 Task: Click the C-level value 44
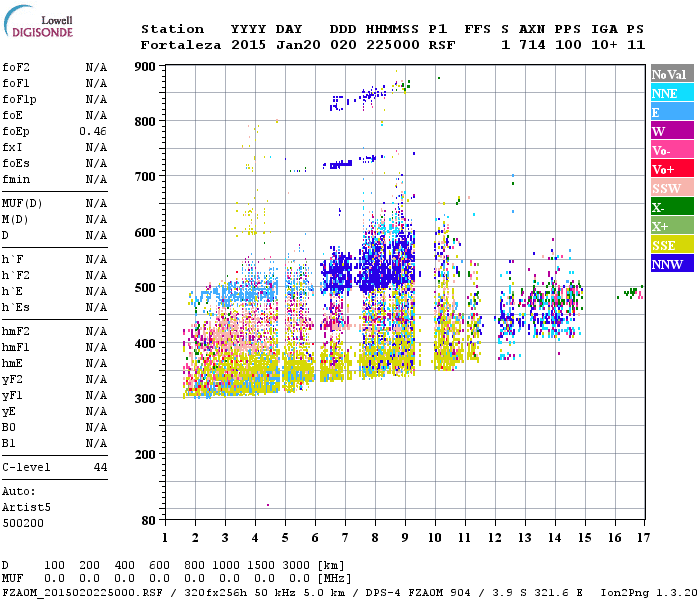pos(100,467)
